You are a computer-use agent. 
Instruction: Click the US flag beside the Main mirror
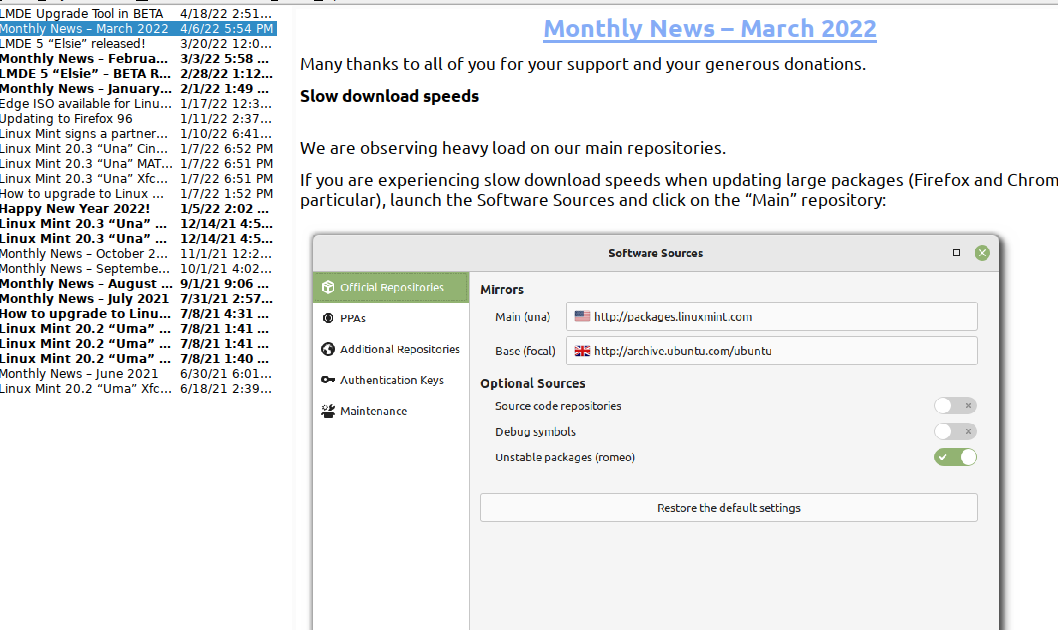(581, 316)
